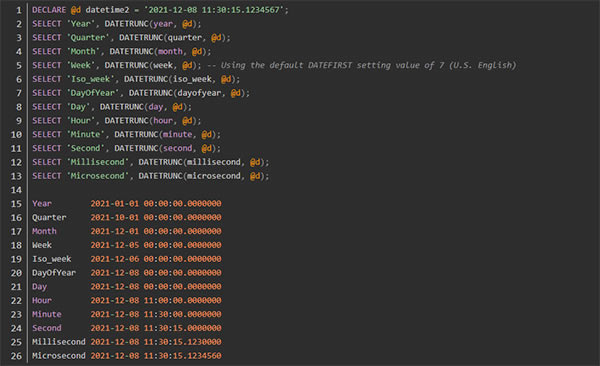Click the value 2021-12-08 11:30:15.1234560

(156, 355)
